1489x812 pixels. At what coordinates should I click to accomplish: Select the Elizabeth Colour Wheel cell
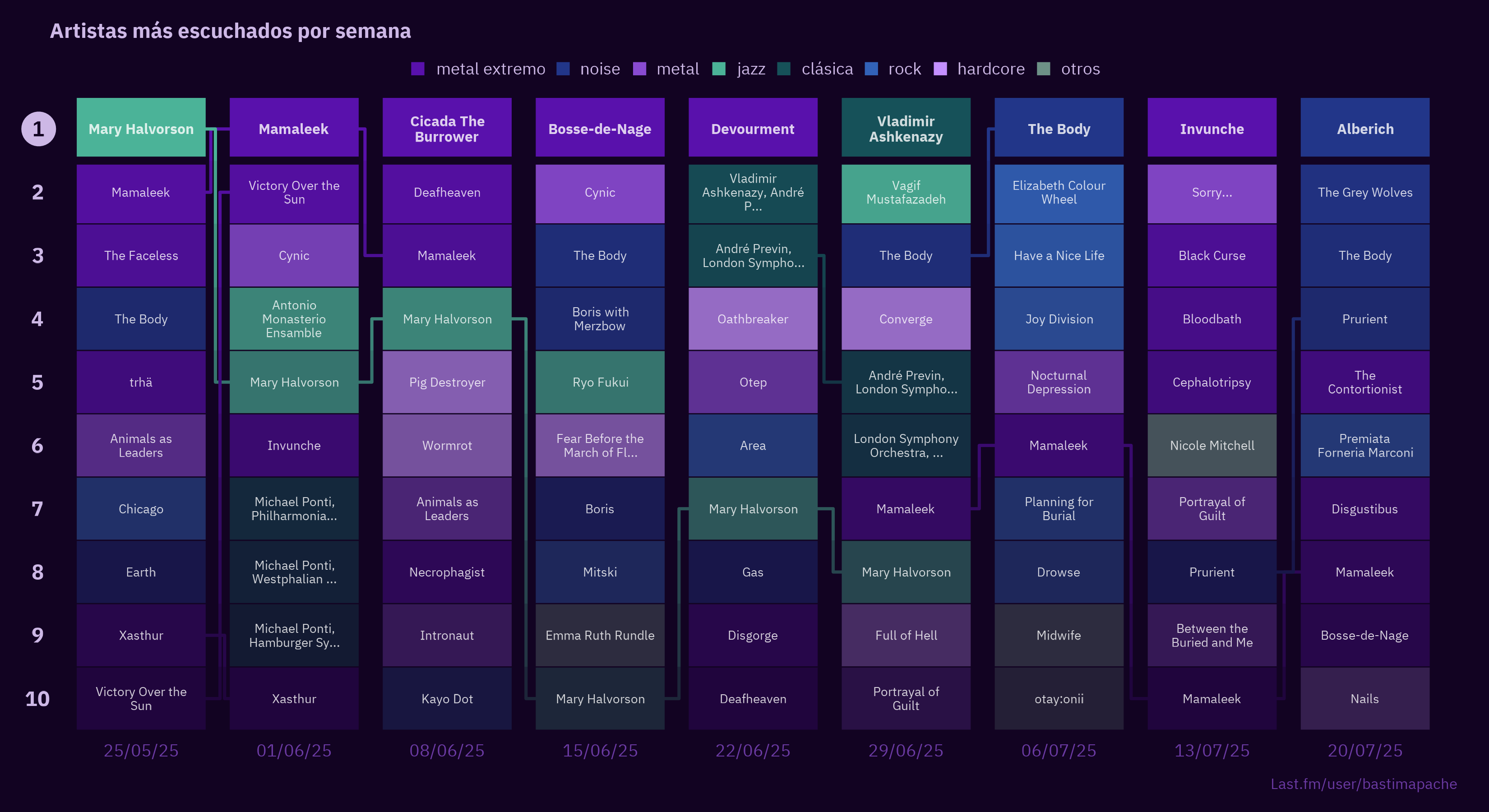1059,193
